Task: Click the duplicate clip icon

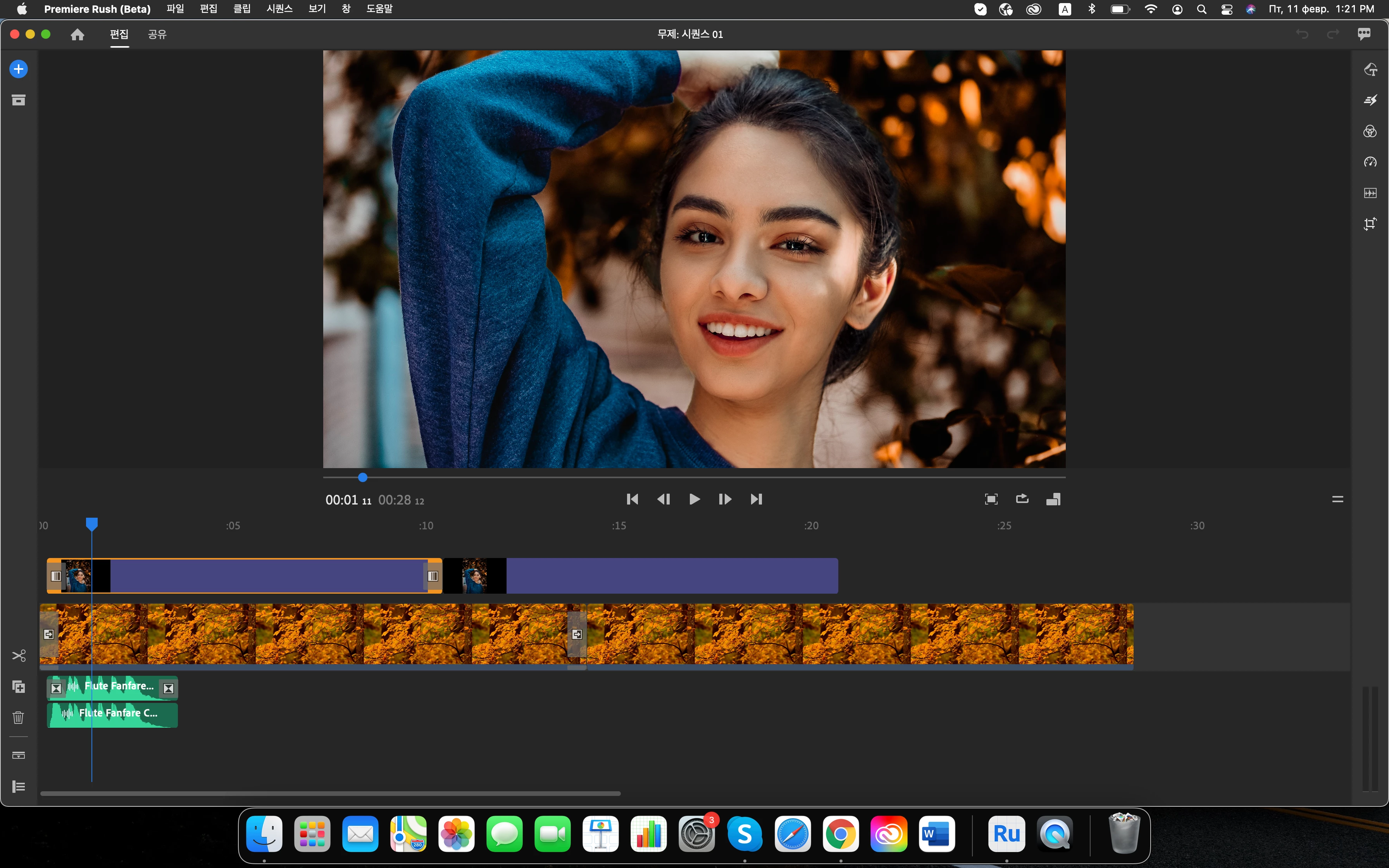Action: click(x=18, y=687)
